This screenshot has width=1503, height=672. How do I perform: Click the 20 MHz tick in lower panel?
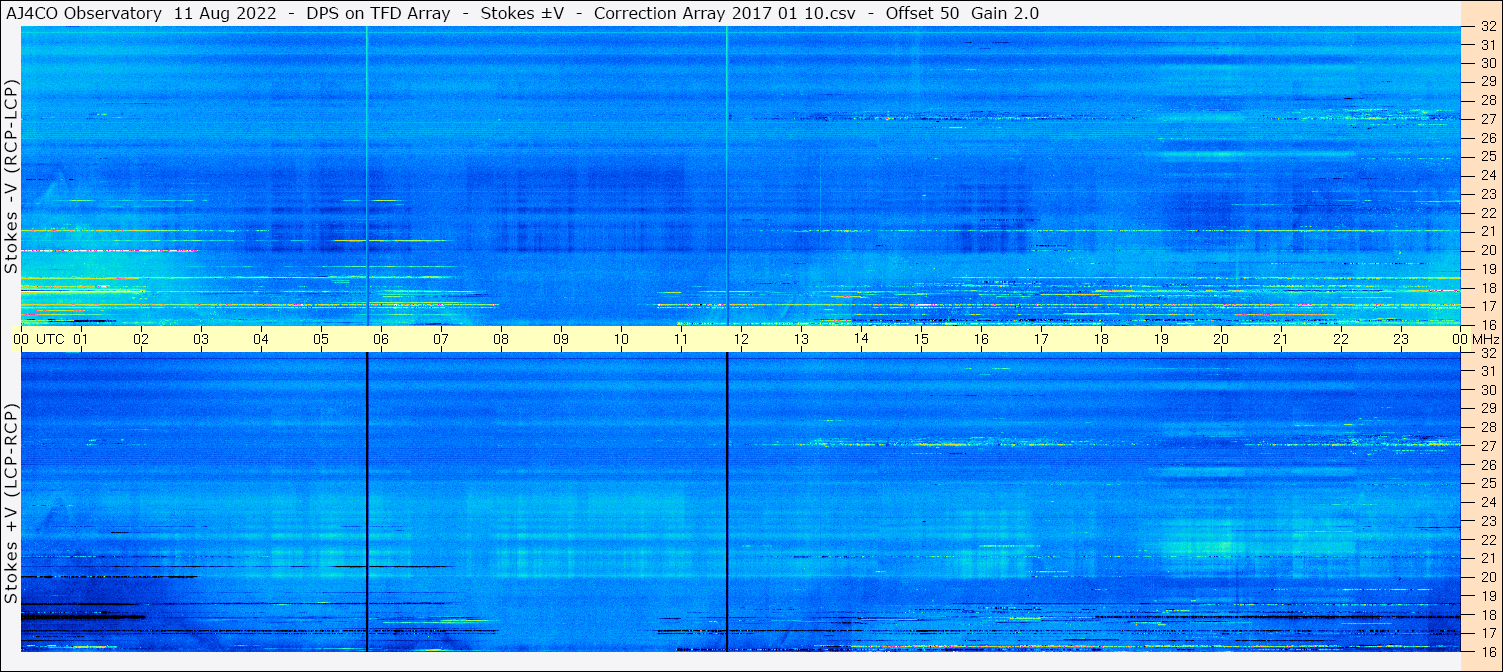(1488, 577)
